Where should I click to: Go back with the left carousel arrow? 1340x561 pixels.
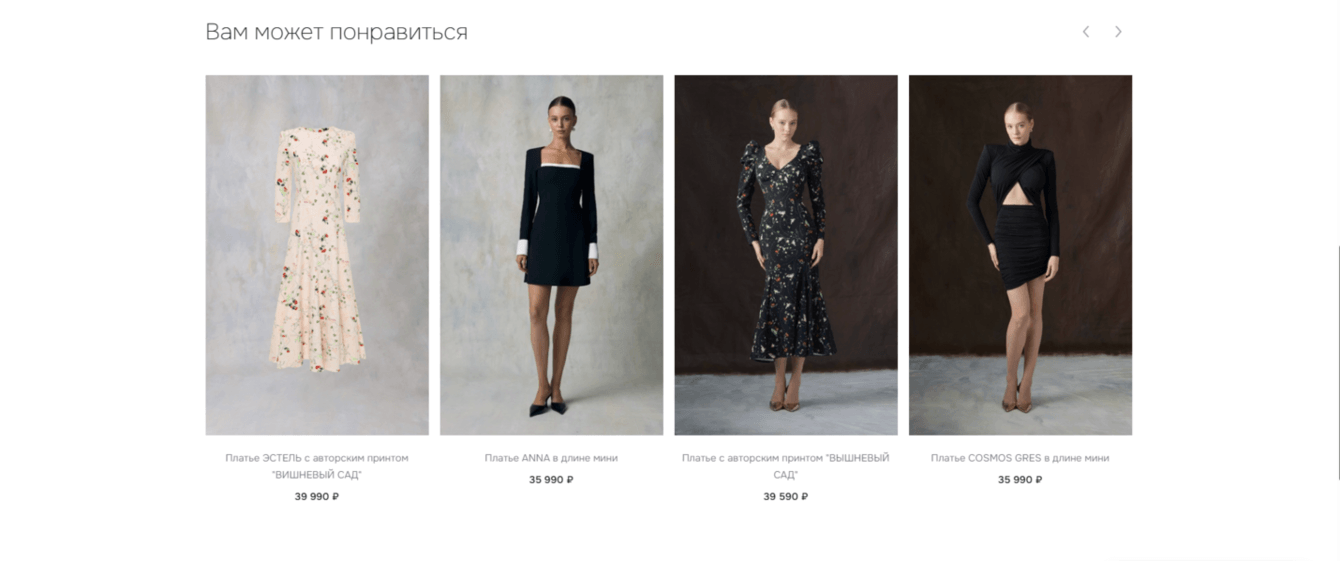click(x=1086, y=32)
